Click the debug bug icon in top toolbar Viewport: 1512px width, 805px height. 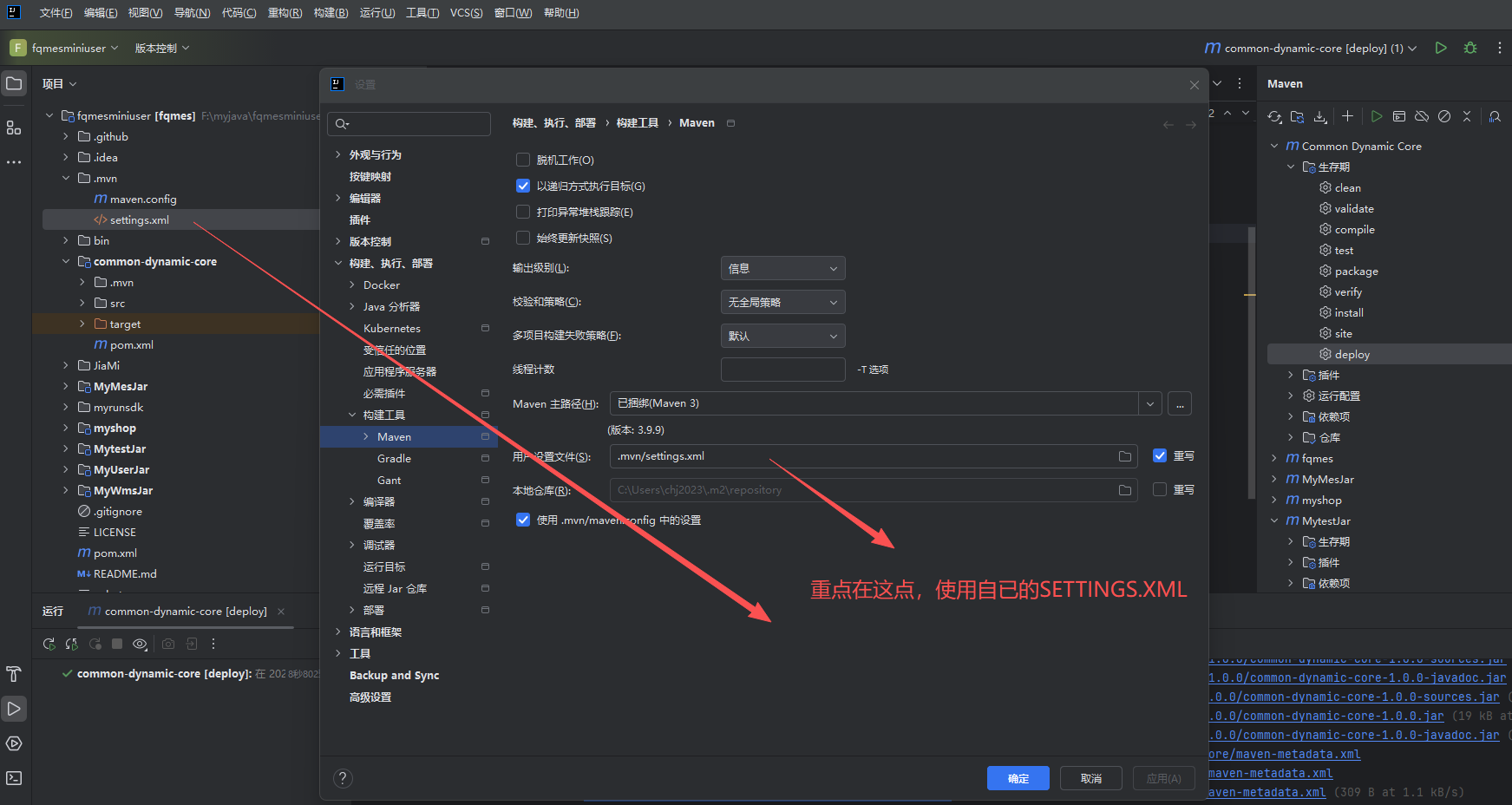[1470, 49]
